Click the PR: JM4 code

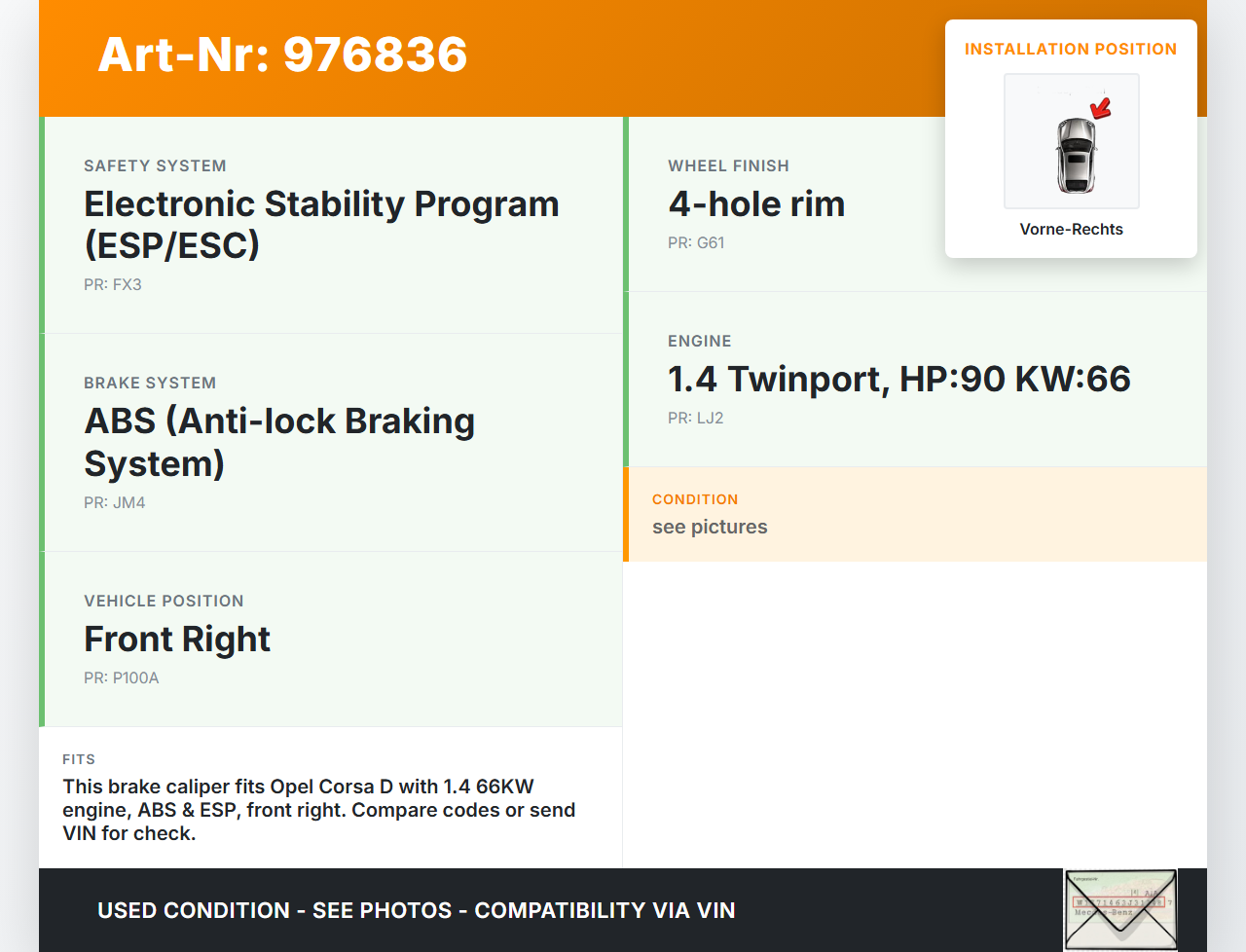click(115, 503)
